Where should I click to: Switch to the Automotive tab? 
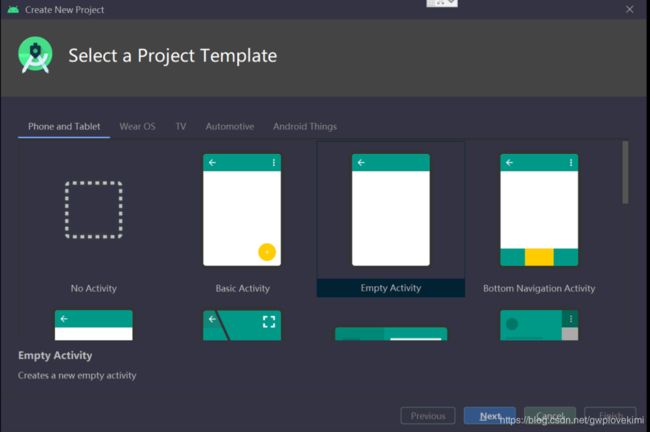pyautogui.click(x=230, y=126)
